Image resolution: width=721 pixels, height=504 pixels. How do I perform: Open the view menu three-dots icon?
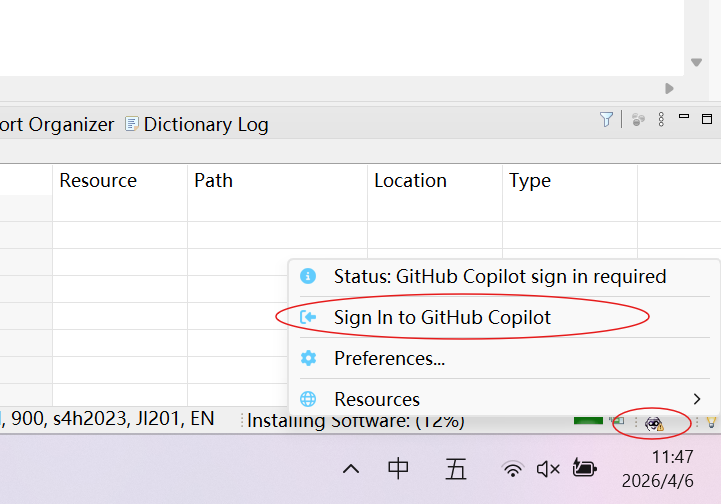pyautogui.click(x=660, y=120)
